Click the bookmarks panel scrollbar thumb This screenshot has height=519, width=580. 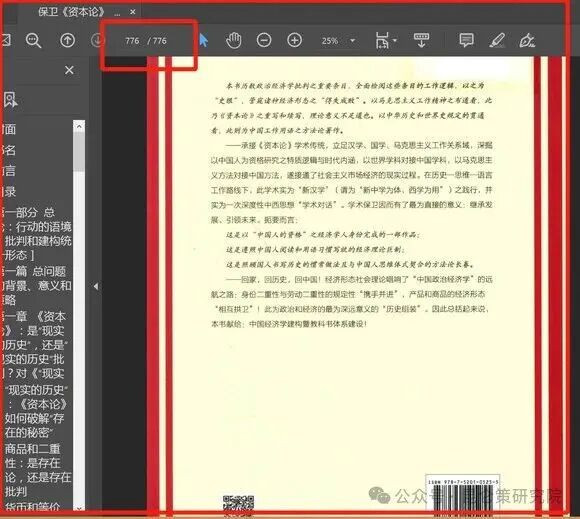click(x=78, y=152)
